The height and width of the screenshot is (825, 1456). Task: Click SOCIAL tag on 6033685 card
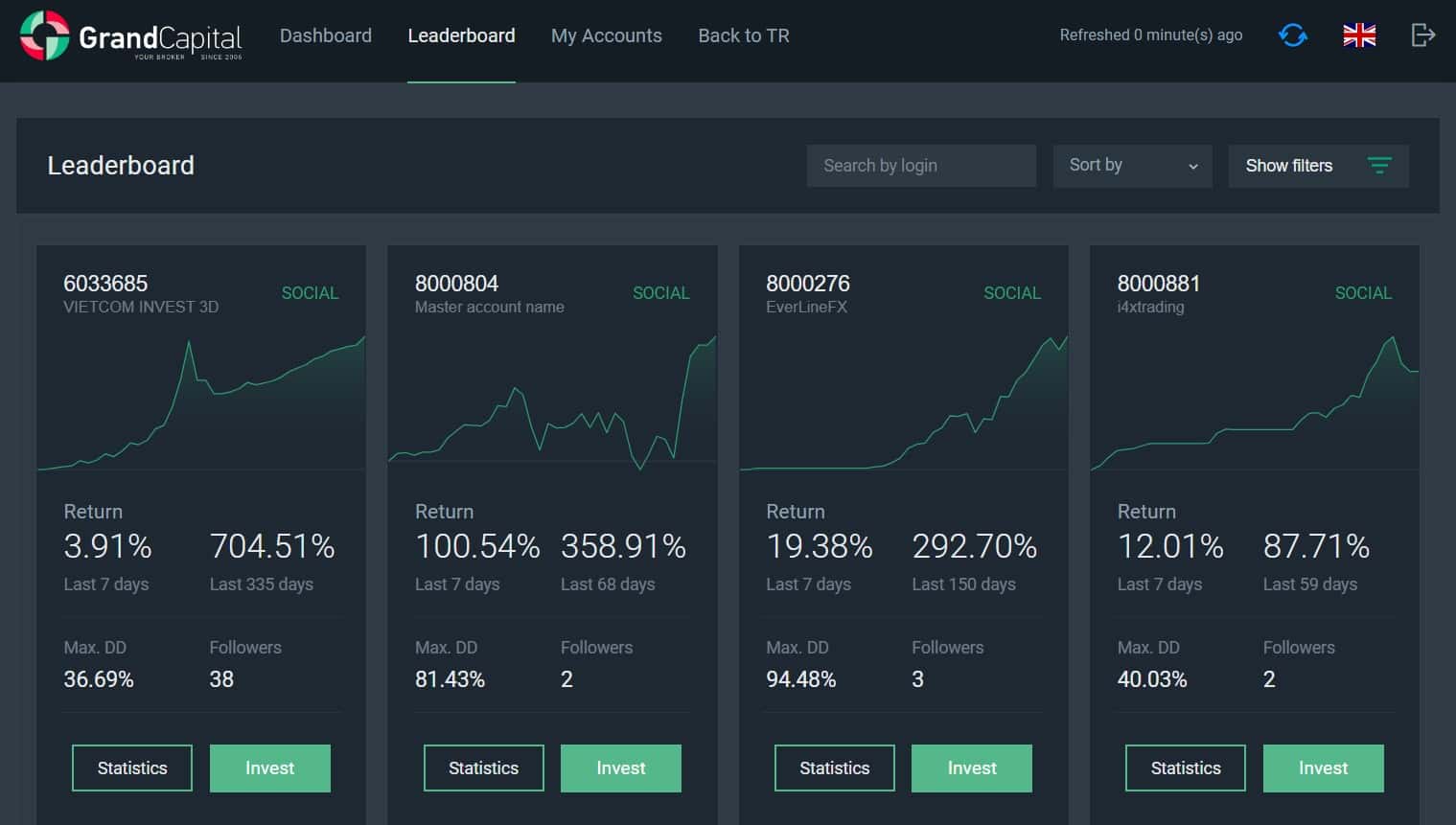pyautogui.click(x=310, y=293)
